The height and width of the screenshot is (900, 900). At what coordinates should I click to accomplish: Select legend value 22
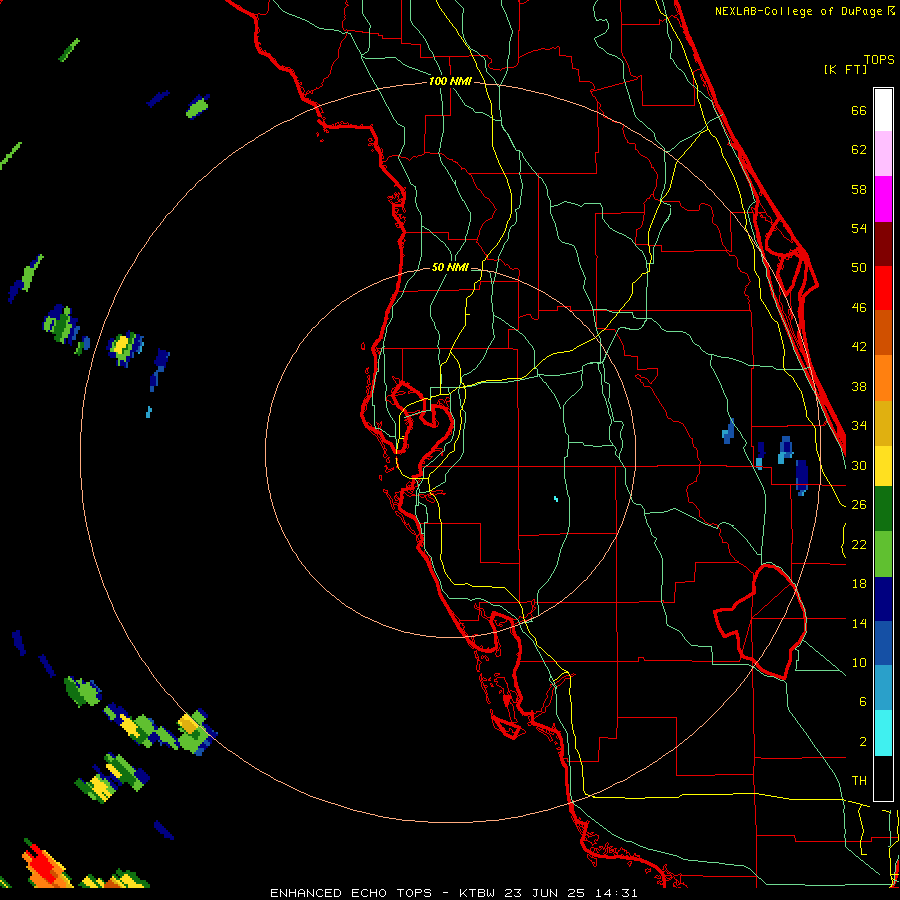click(859, 544)
